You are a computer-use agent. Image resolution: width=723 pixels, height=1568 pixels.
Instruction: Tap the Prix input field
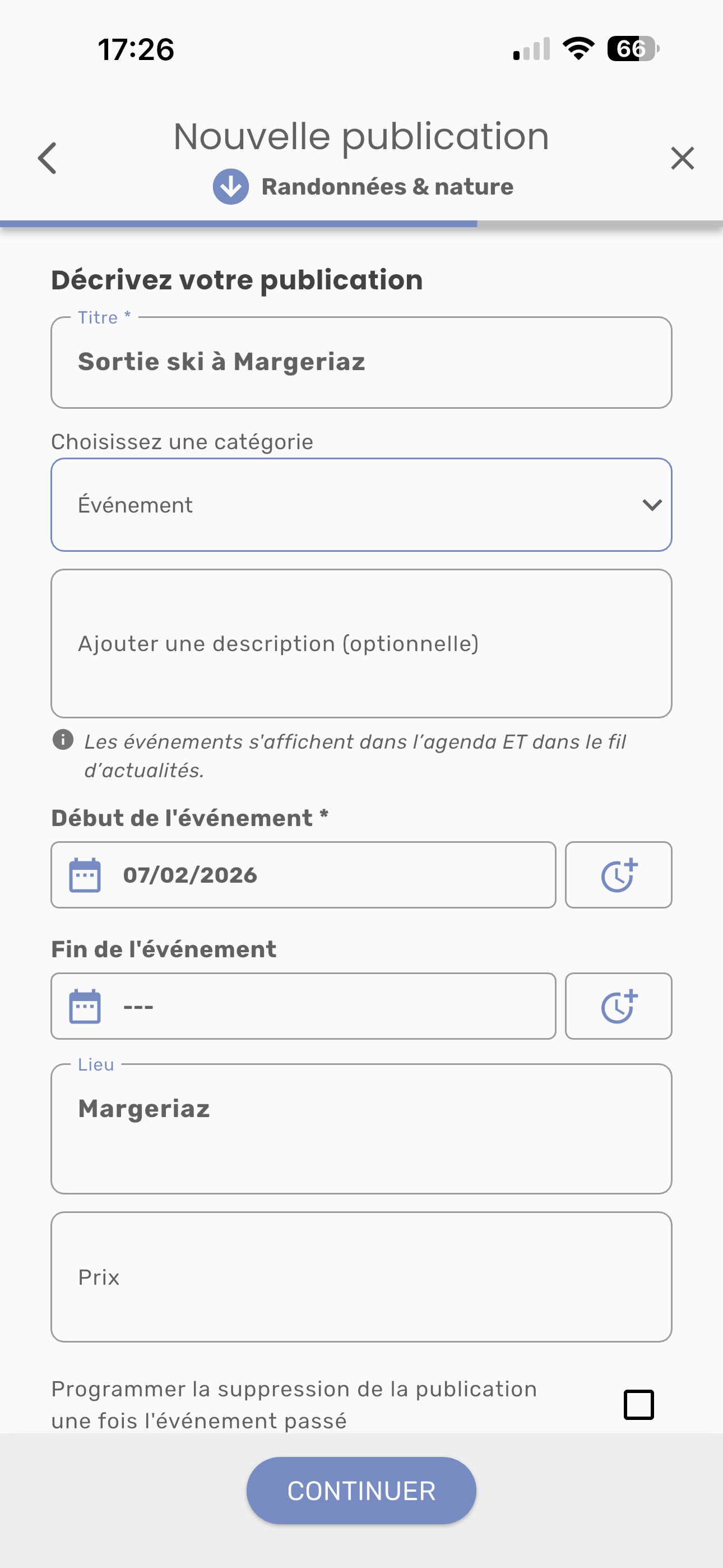click(x=361, y=1276)
